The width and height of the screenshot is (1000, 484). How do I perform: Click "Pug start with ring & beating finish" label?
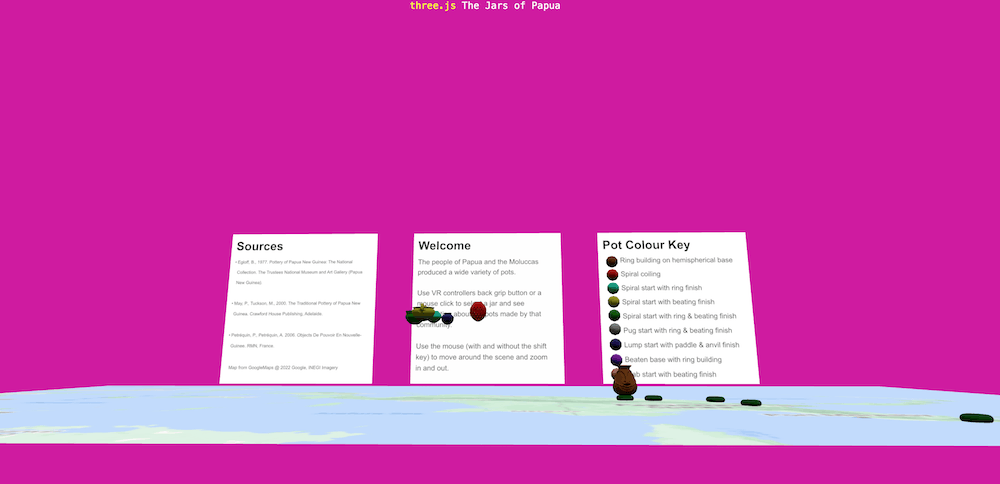click(677, 330)
